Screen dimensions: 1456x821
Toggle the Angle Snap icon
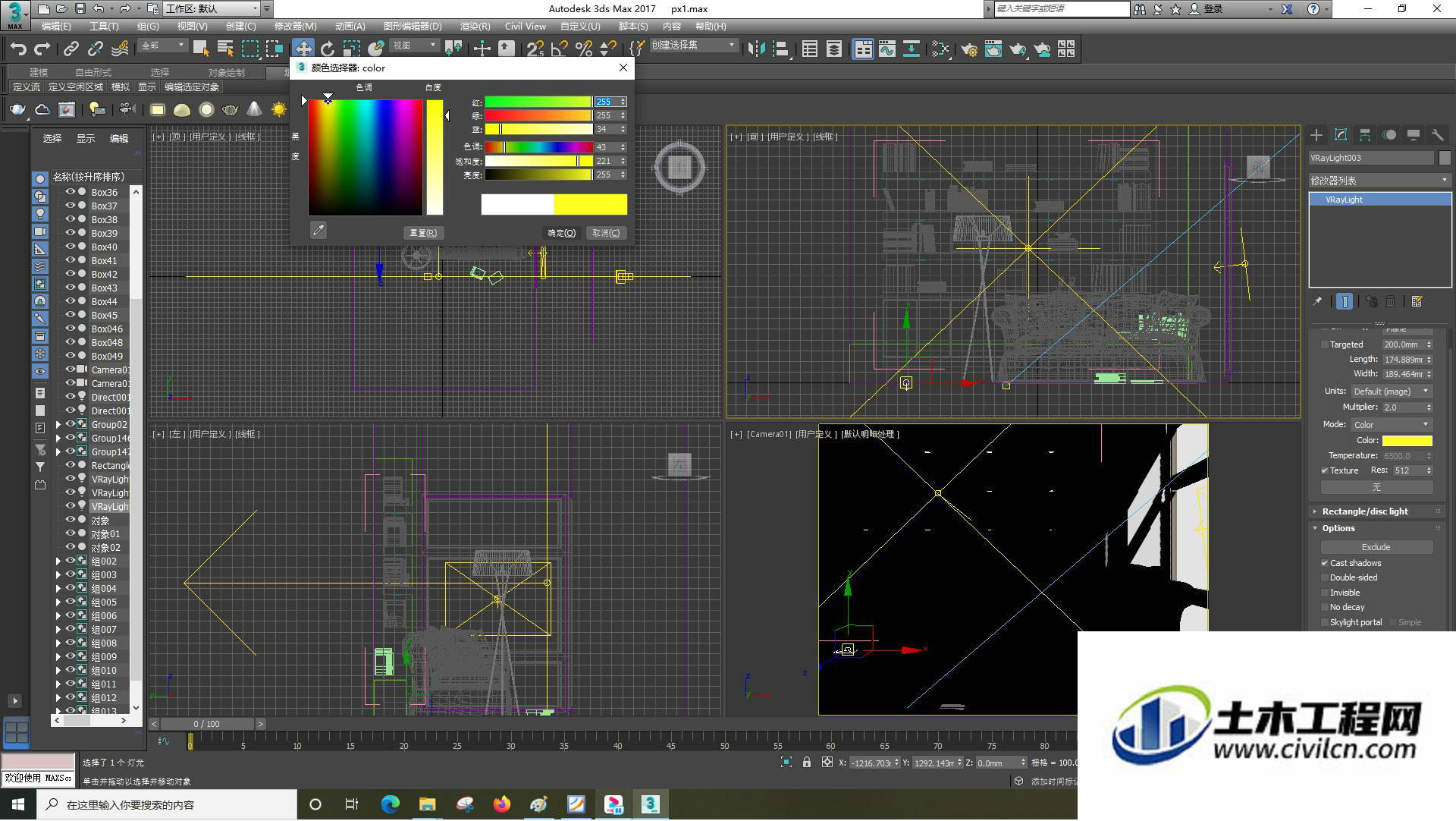560,49
